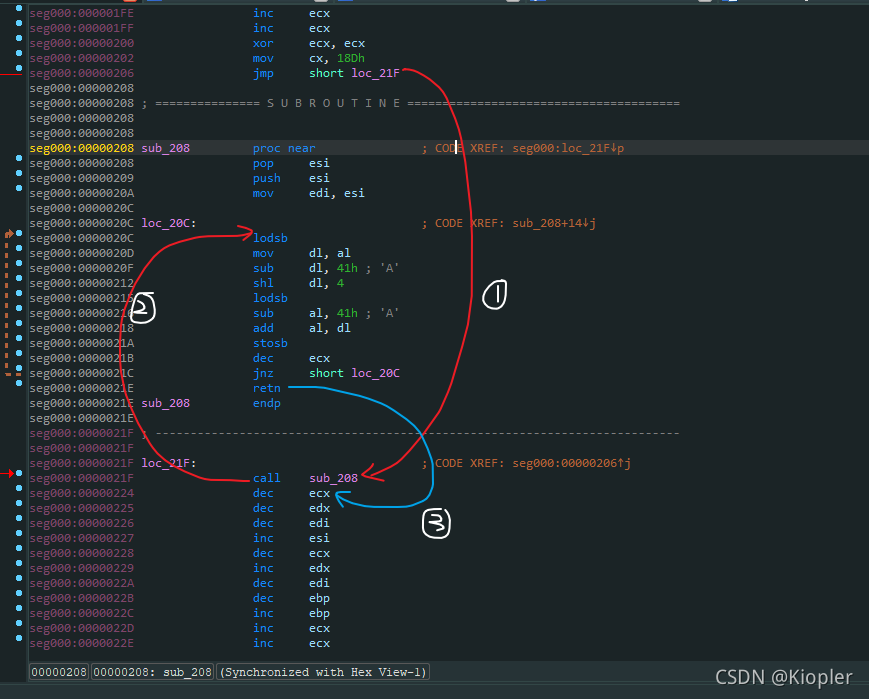The height and width of the screenshot is (699, 869).
Task: Toggle synchronization with Hex View-1
Action: [x=320, y=672]
